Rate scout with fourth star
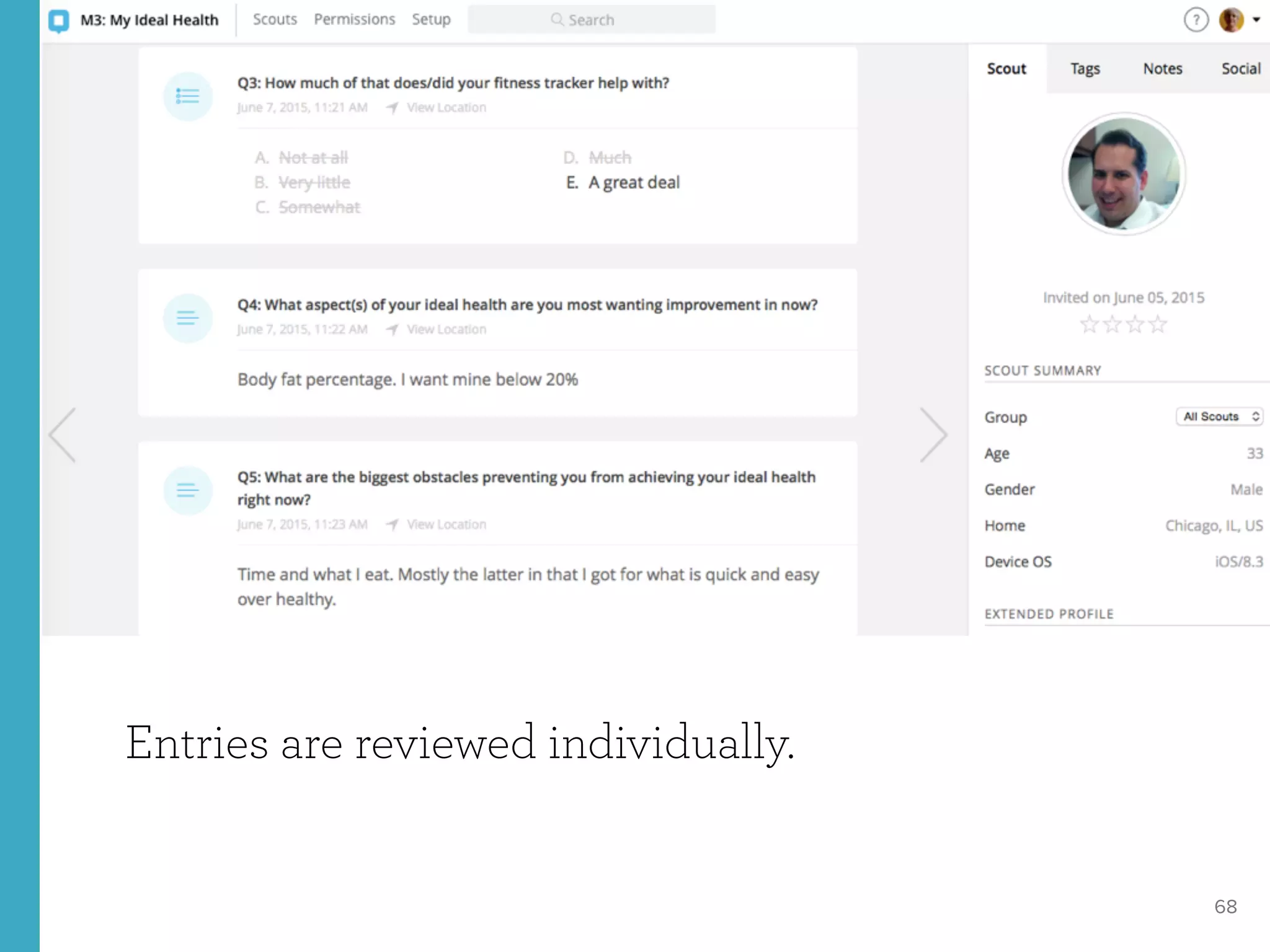 click(x=1158, y=324)
